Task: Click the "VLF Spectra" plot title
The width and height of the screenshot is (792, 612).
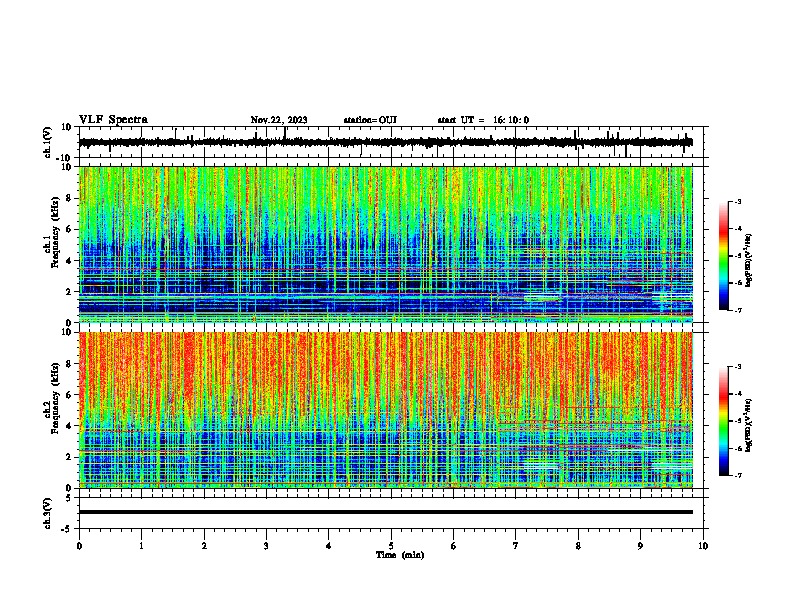Action: tap(113, 120)
